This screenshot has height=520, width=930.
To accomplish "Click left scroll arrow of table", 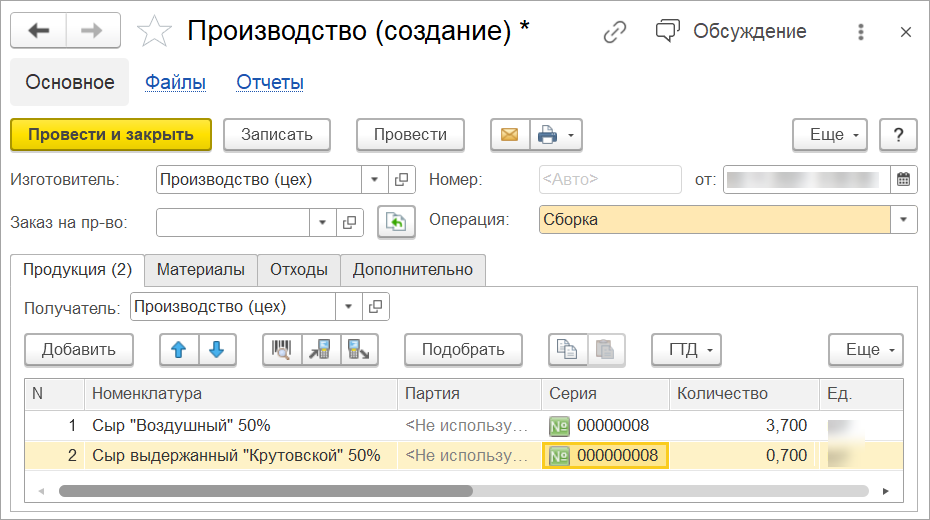I will tap(41, 491).
